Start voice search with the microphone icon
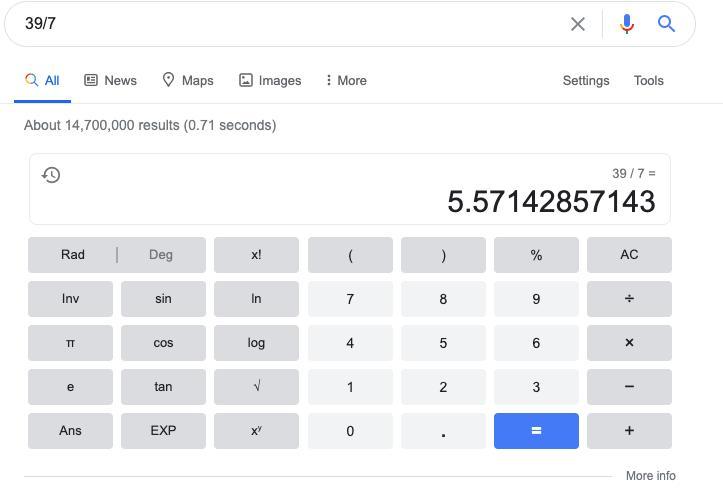723x499 pixels. click(x=627, y=24)
